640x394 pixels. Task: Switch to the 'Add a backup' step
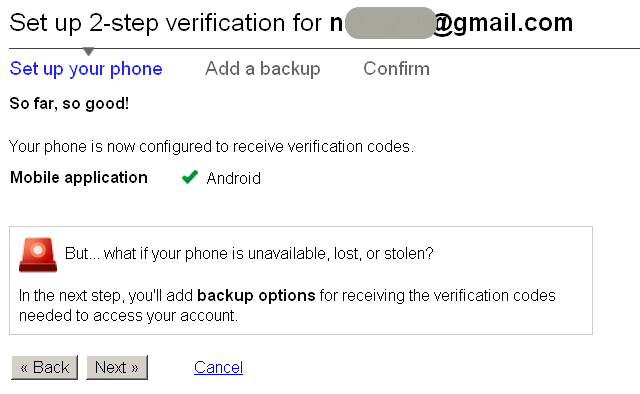pyautogui.click(x=263, y=69)
